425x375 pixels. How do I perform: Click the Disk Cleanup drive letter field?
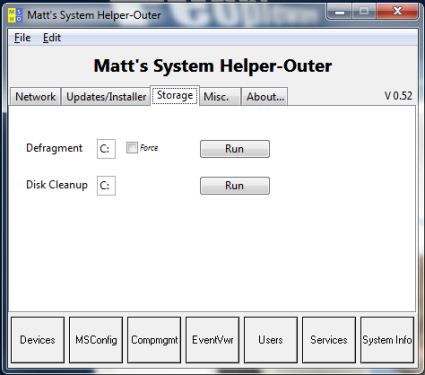tap(106, 186)
